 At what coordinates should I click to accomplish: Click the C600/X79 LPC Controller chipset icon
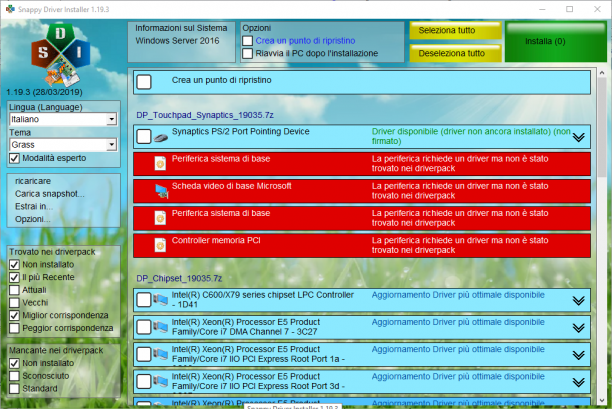click(x=160, y=300)
